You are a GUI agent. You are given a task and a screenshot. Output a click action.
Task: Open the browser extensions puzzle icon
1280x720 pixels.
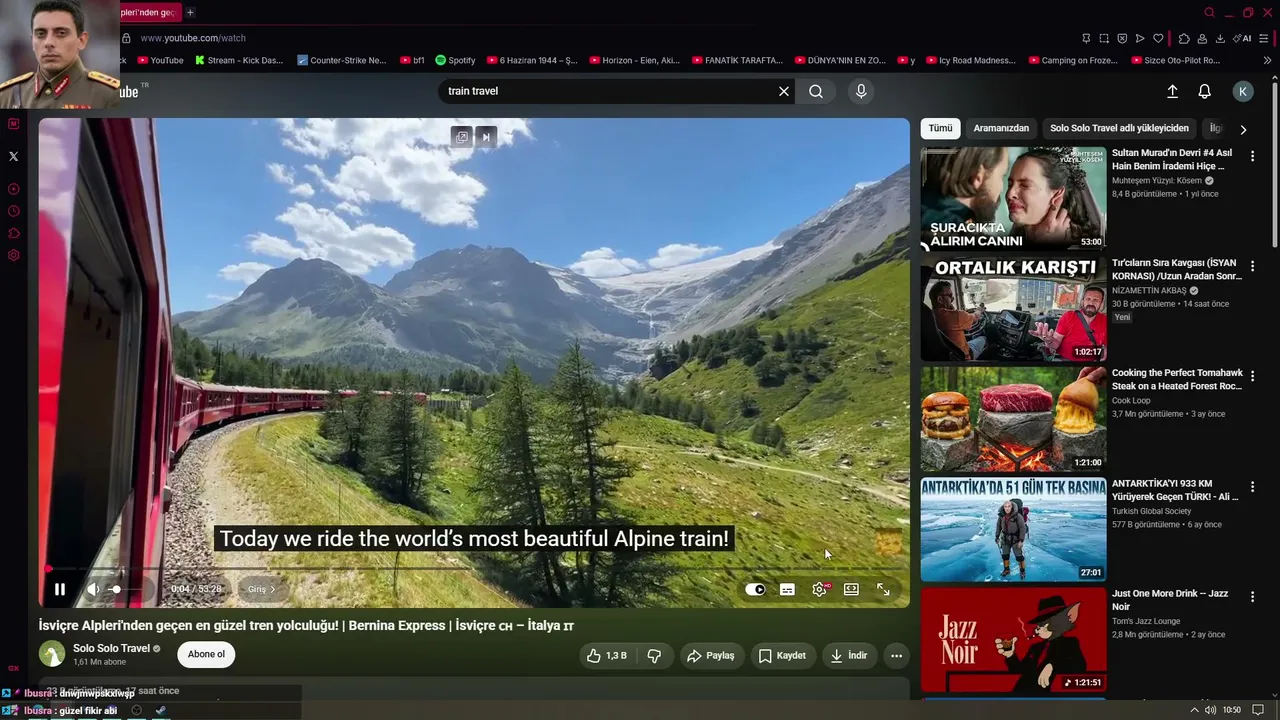coord(1184,38)
